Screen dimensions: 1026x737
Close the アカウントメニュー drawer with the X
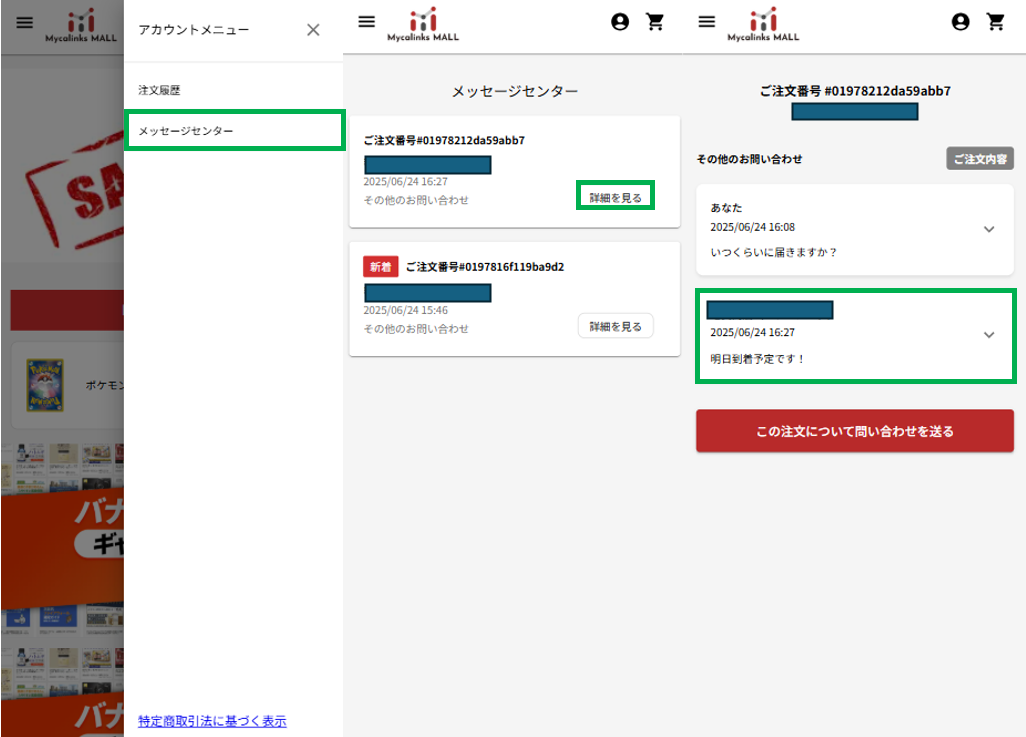(313, 30)
